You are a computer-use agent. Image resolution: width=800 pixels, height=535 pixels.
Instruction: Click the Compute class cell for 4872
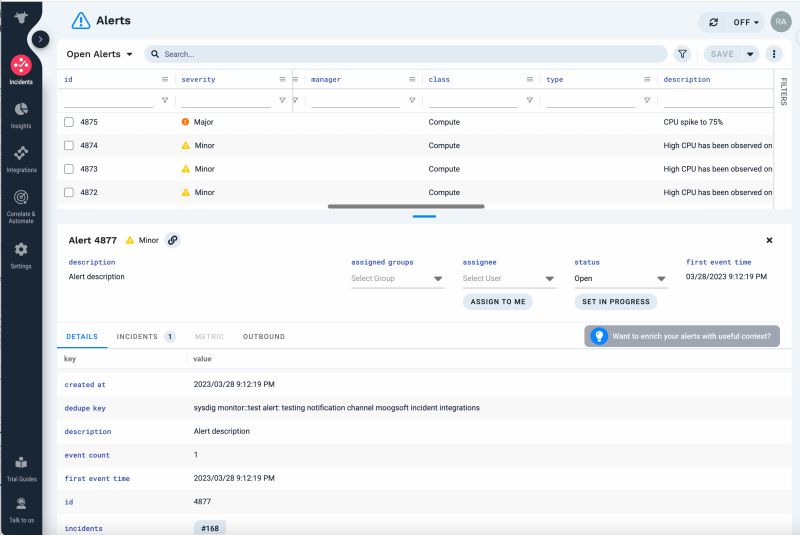pos(444,192)
